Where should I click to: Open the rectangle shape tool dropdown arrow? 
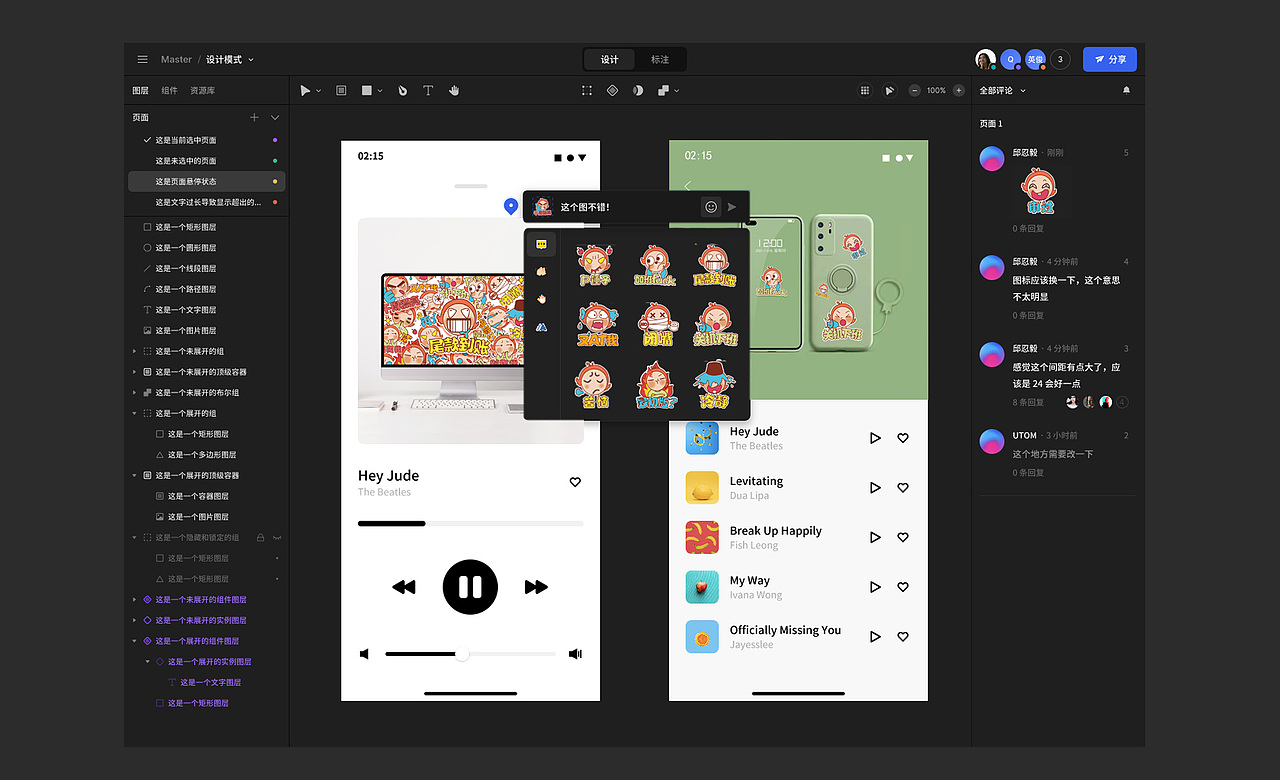click(380, 91)
